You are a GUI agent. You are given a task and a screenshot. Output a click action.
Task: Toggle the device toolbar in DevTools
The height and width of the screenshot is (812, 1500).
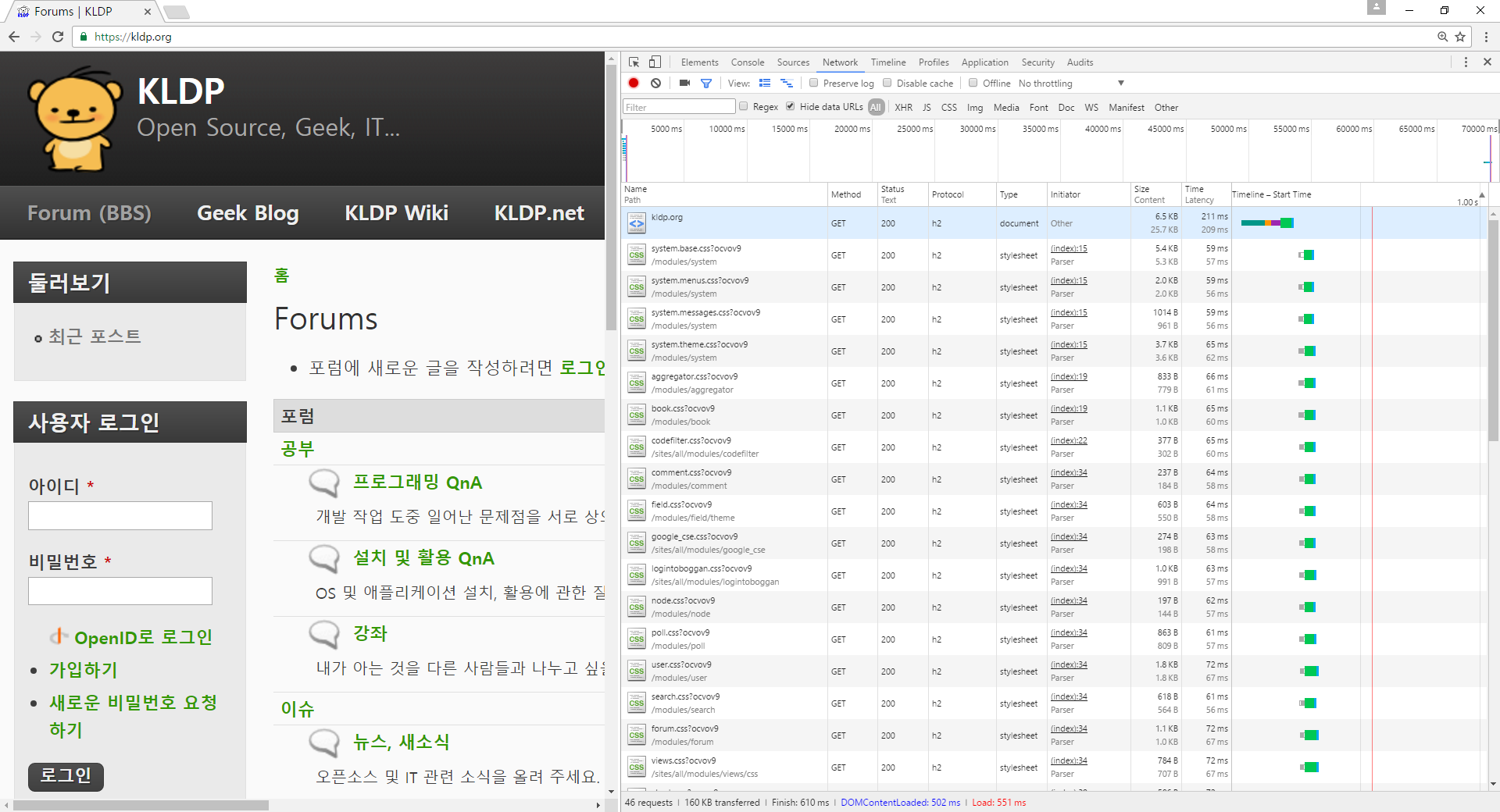pos(655,62)
